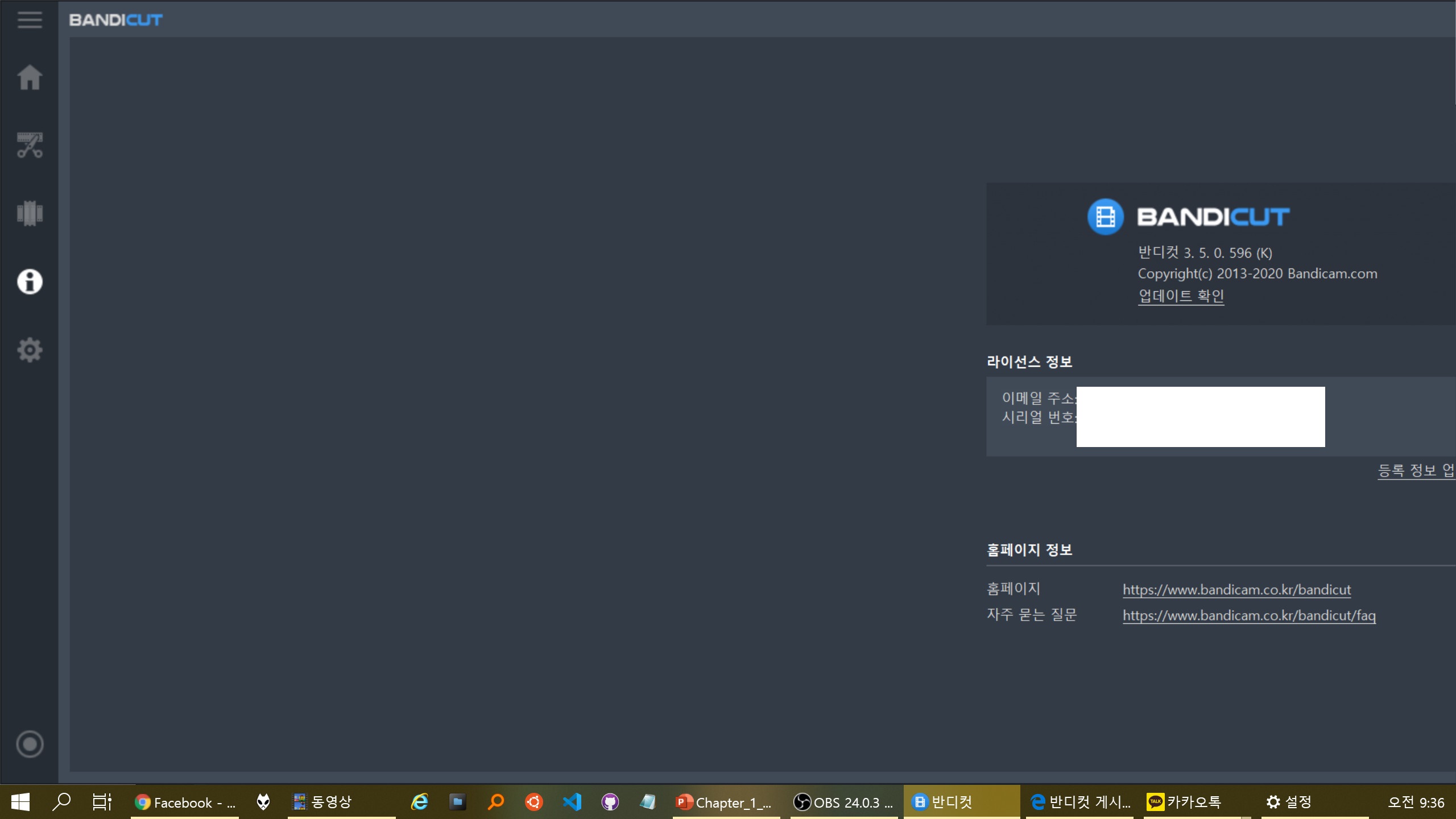Open Task View on the taskbar
This screenshot has width=1456, height=819.
pyautogui.click(x=102, y=802)
